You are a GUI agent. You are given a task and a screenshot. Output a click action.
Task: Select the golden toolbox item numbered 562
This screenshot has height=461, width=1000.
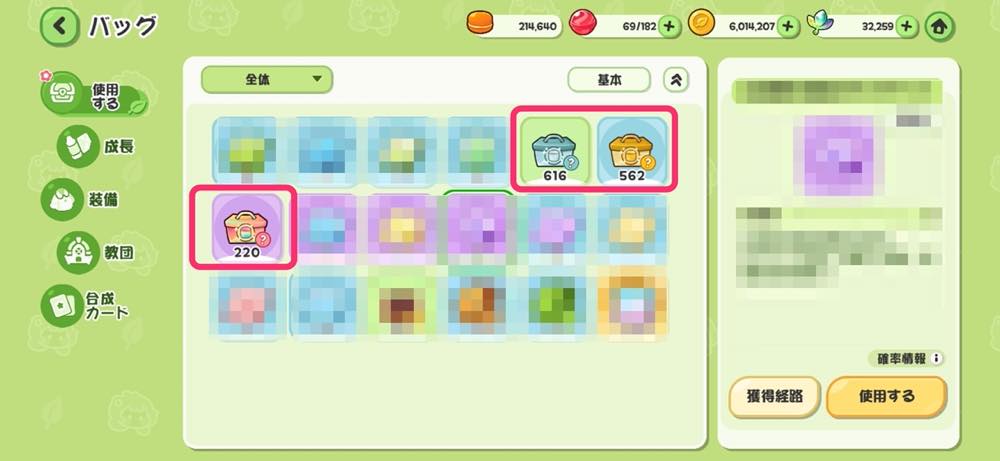click(632, 151)
